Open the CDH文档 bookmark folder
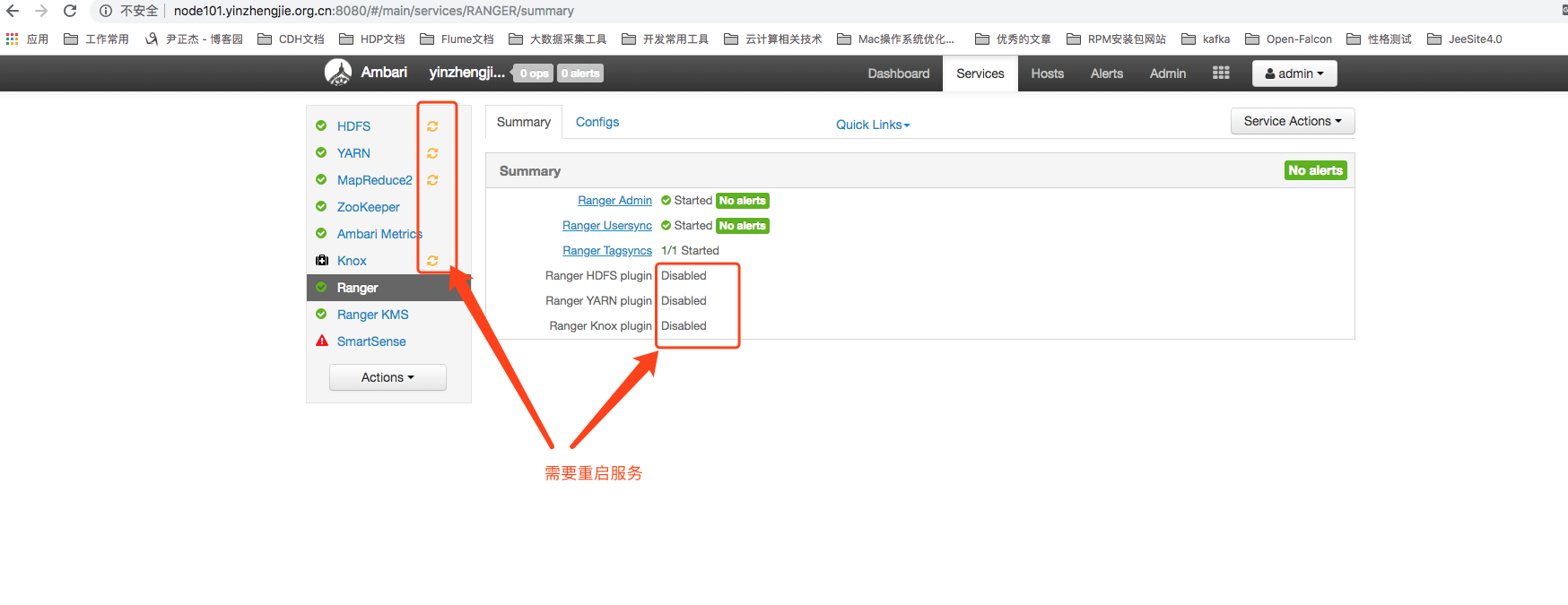 pos(291,39)
